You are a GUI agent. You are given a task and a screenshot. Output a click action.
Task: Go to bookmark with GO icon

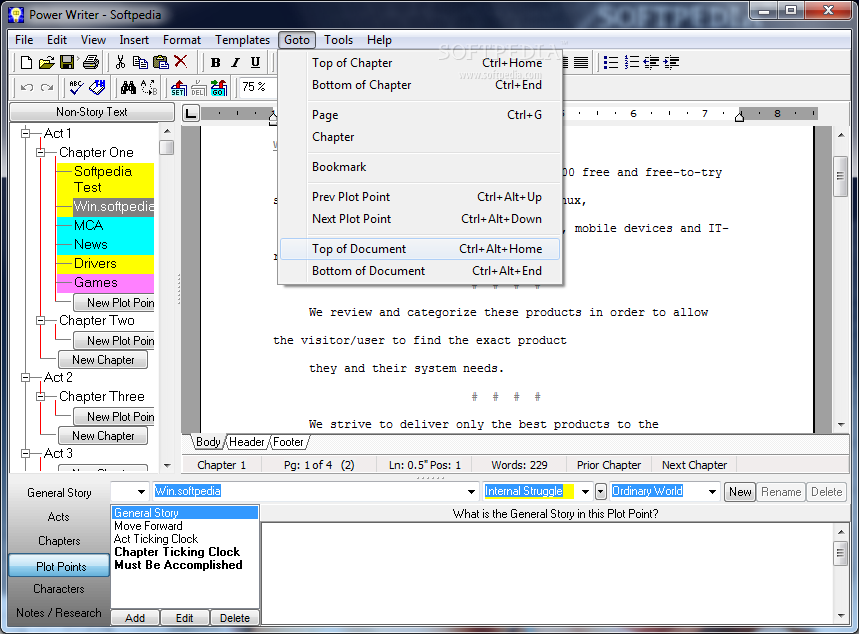pos(219,88)
